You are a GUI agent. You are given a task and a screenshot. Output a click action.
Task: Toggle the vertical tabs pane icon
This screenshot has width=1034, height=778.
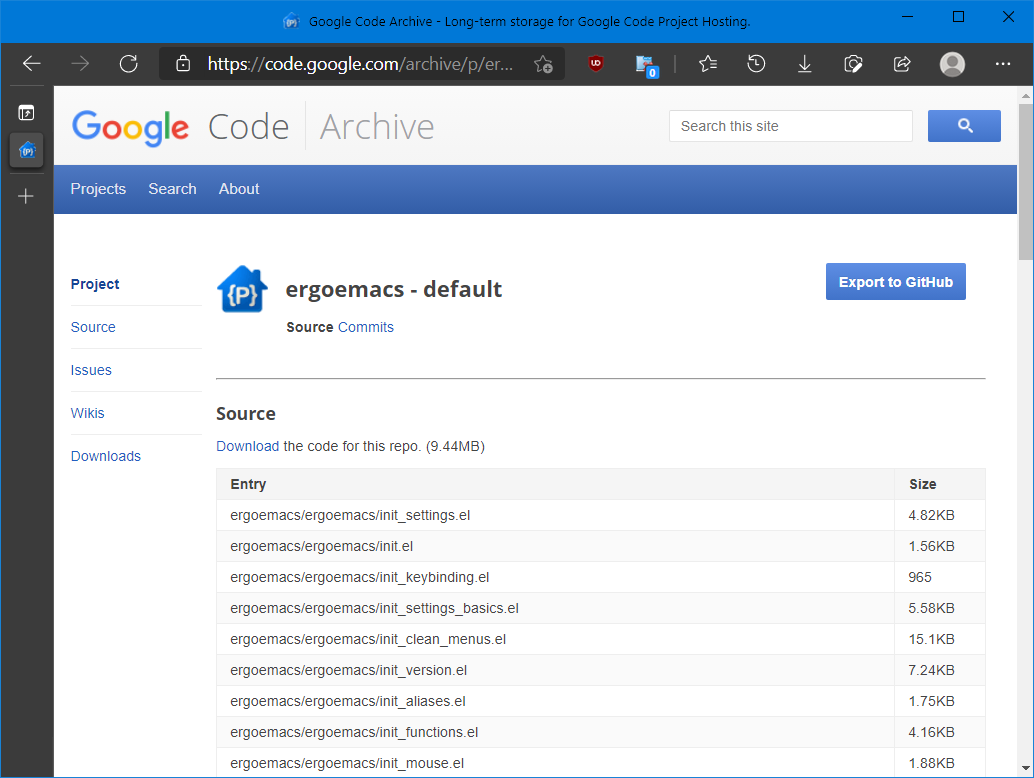(x=26, y=113)
